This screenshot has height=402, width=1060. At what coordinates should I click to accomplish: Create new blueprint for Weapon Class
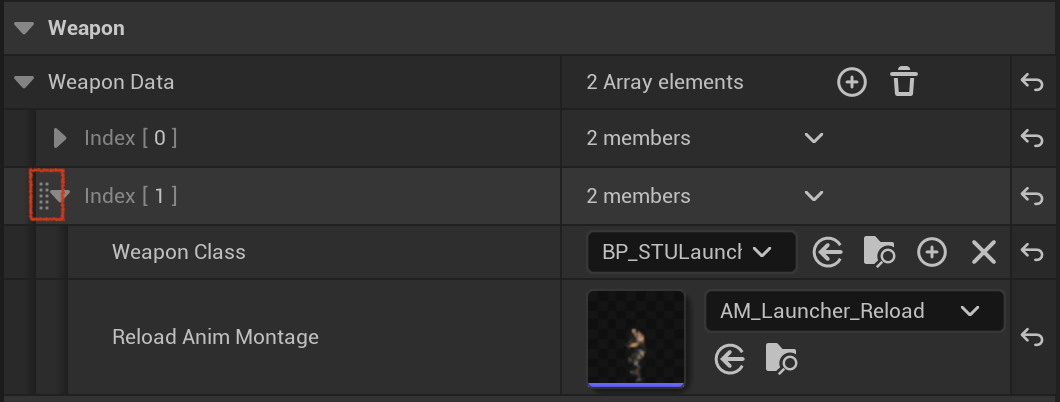coord(932,253)
